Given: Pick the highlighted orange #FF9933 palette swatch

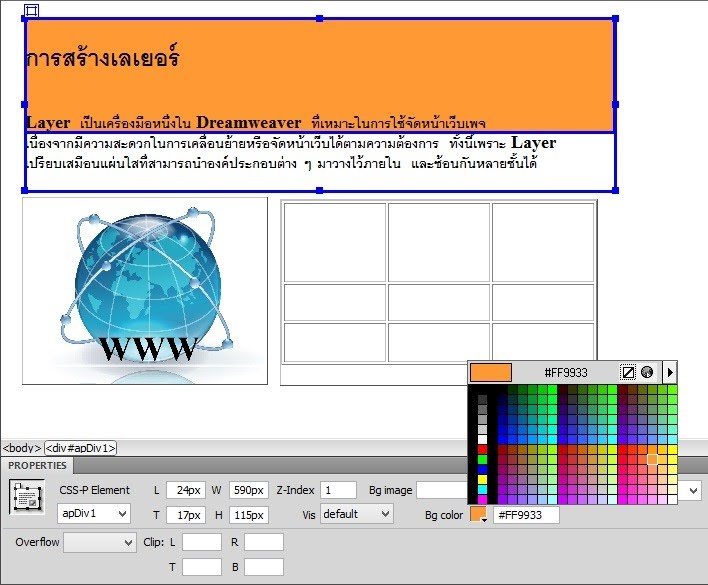Looking at the screenshot, I should 652,459.
